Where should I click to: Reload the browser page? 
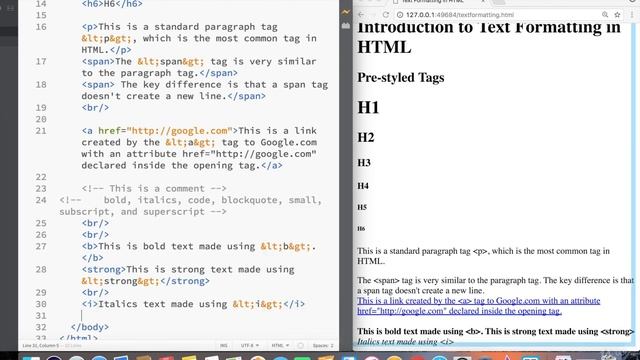click(x=385, y=15)
